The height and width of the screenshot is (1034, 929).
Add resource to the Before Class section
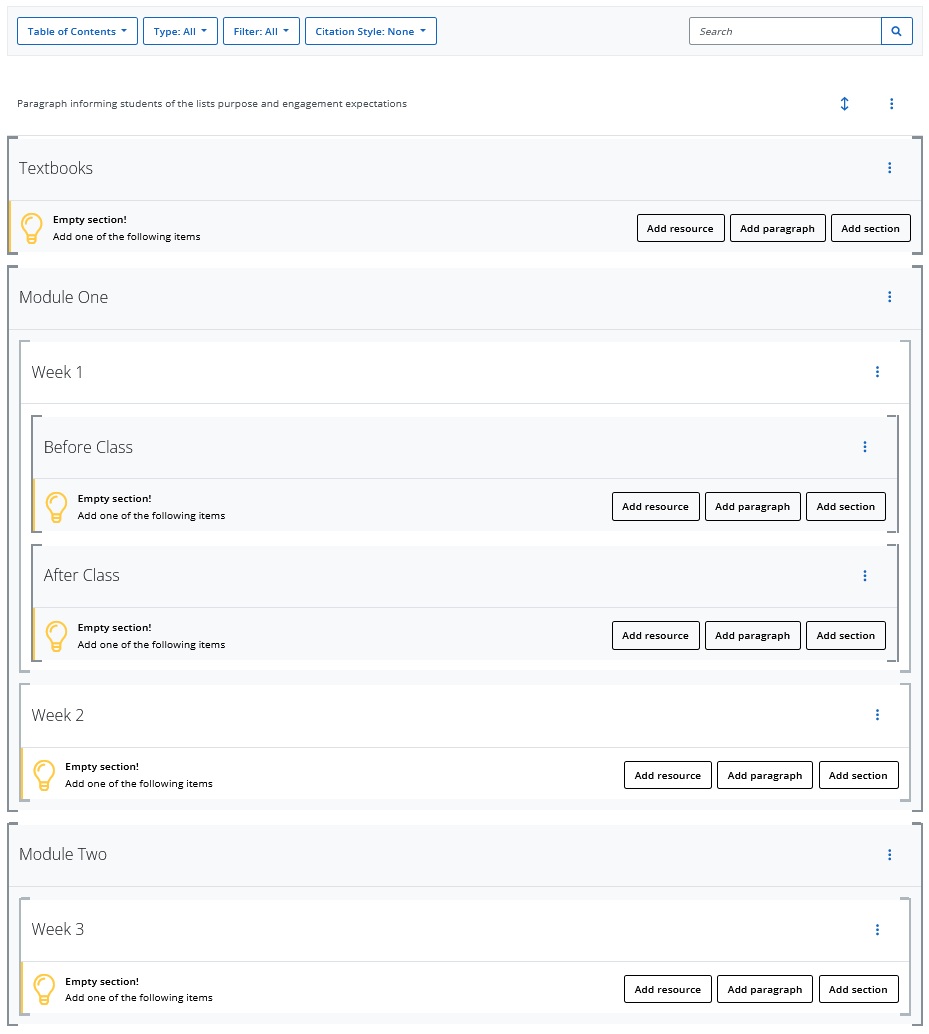655,506
